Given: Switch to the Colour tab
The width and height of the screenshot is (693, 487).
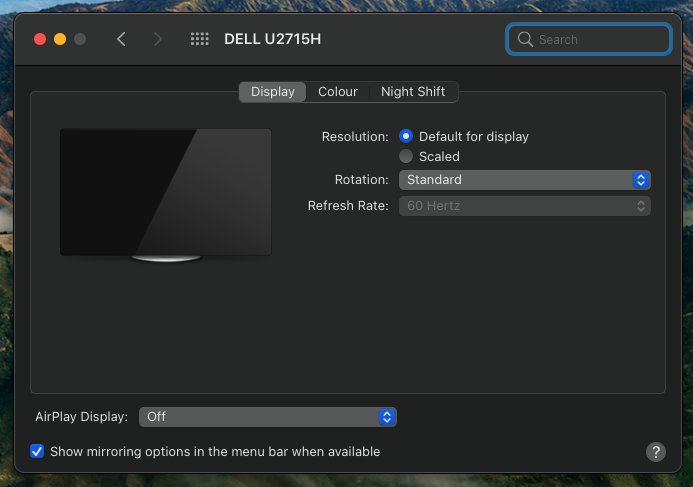Looking at the screenshot, I should [x=338, y=91].
